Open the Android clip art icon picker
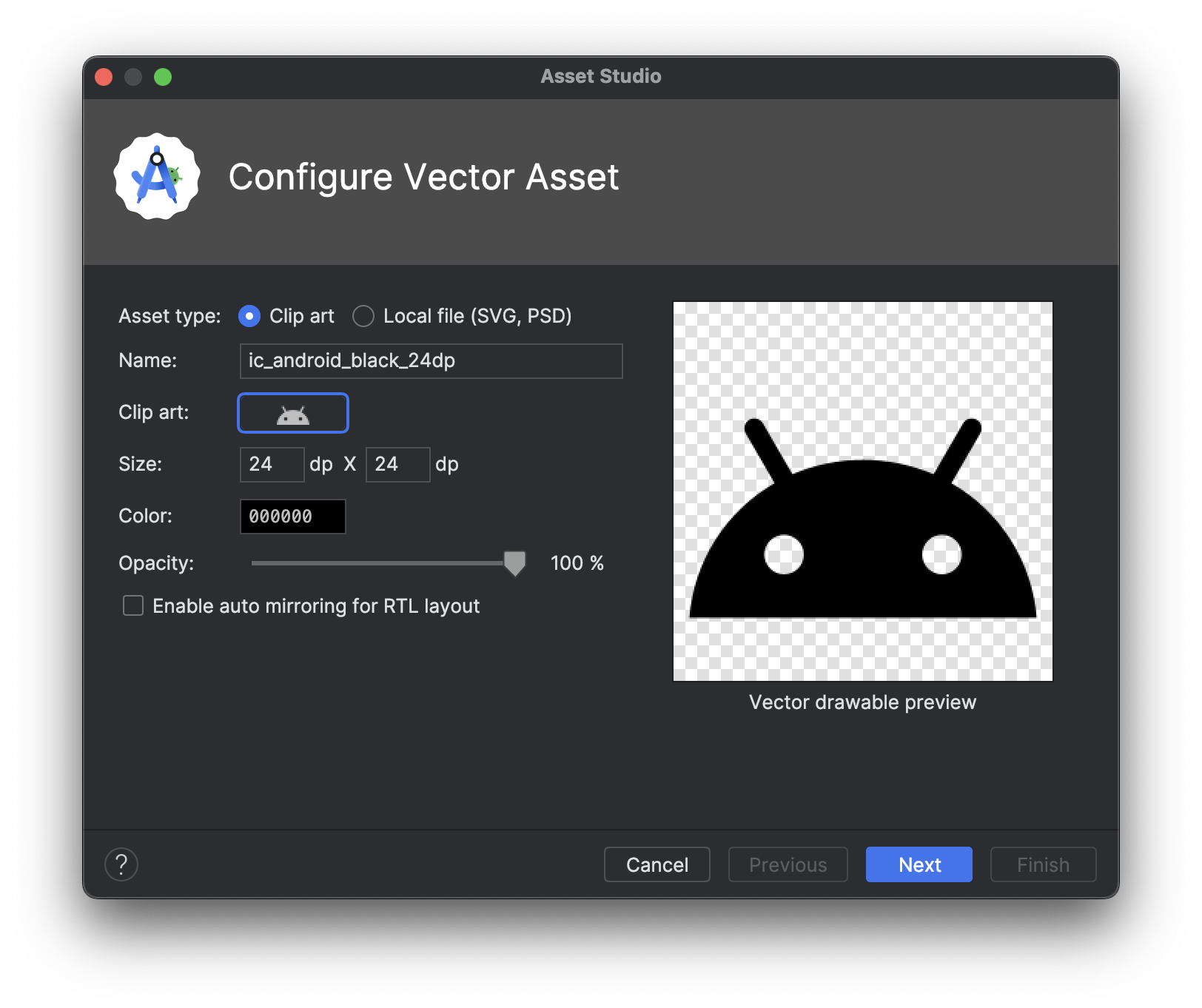 [293, 413]
